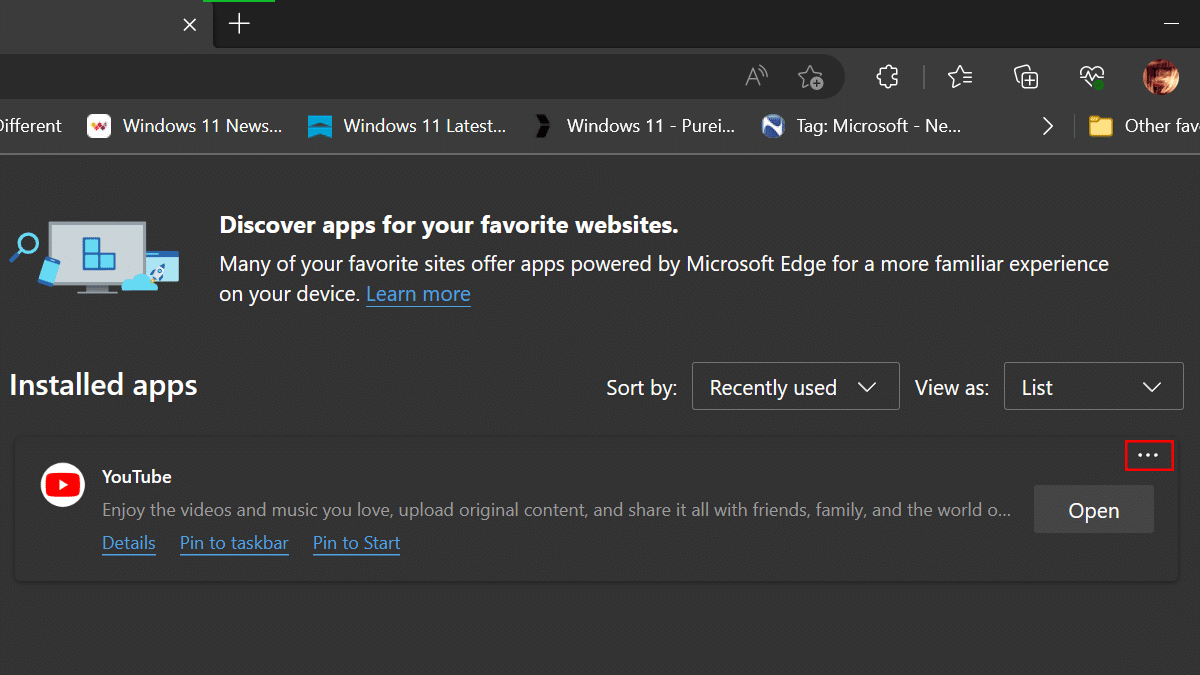Open the Collections icon

point(1026,77)
